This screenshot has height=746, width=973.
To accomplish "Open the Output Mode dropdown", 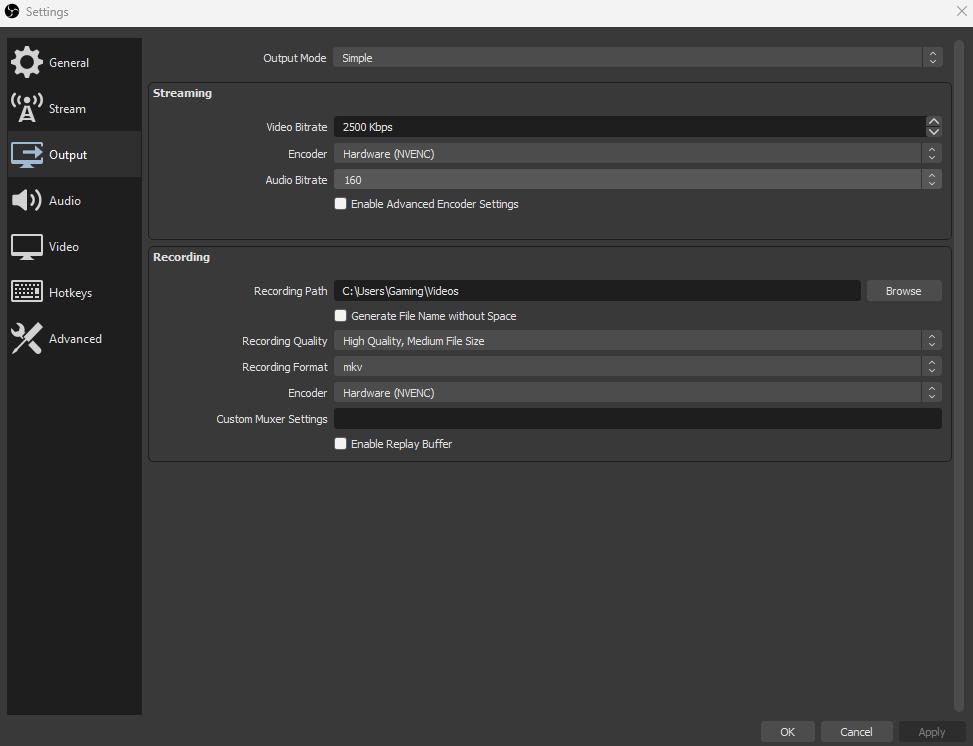I will (x=638, y=58).
